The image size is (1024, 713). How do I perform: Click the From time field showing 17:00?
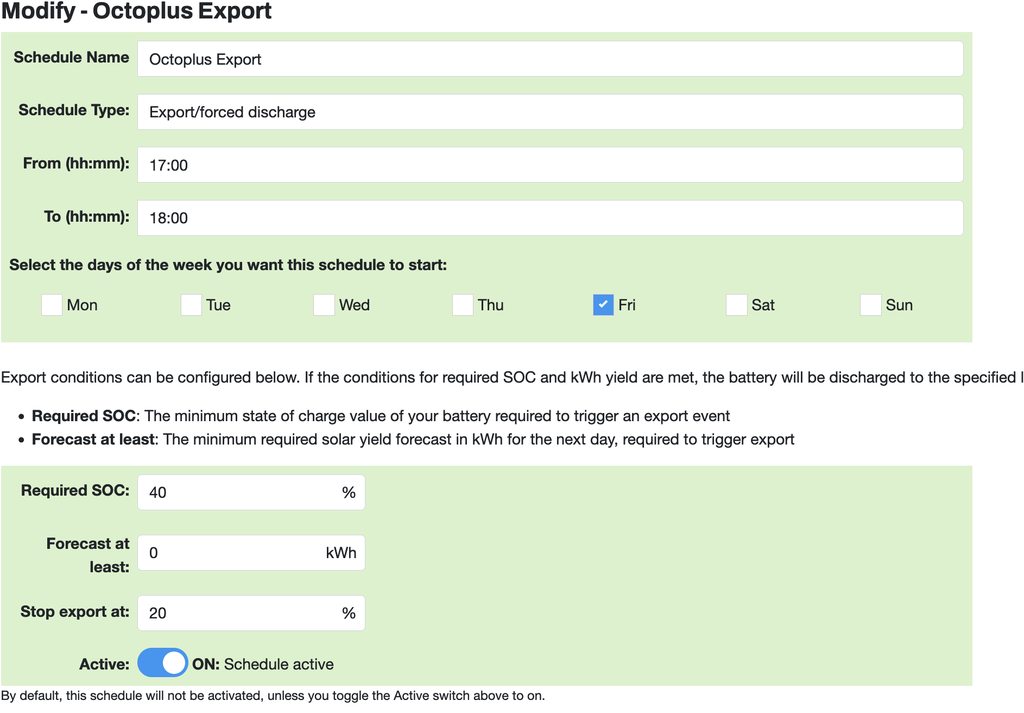tap(550, 165)
